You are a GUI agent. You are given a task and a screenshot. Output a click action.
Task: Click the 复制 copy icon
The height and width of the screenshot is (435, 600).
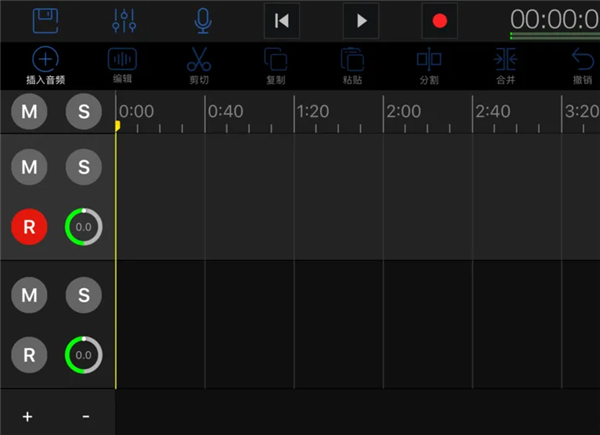point(275,64)
